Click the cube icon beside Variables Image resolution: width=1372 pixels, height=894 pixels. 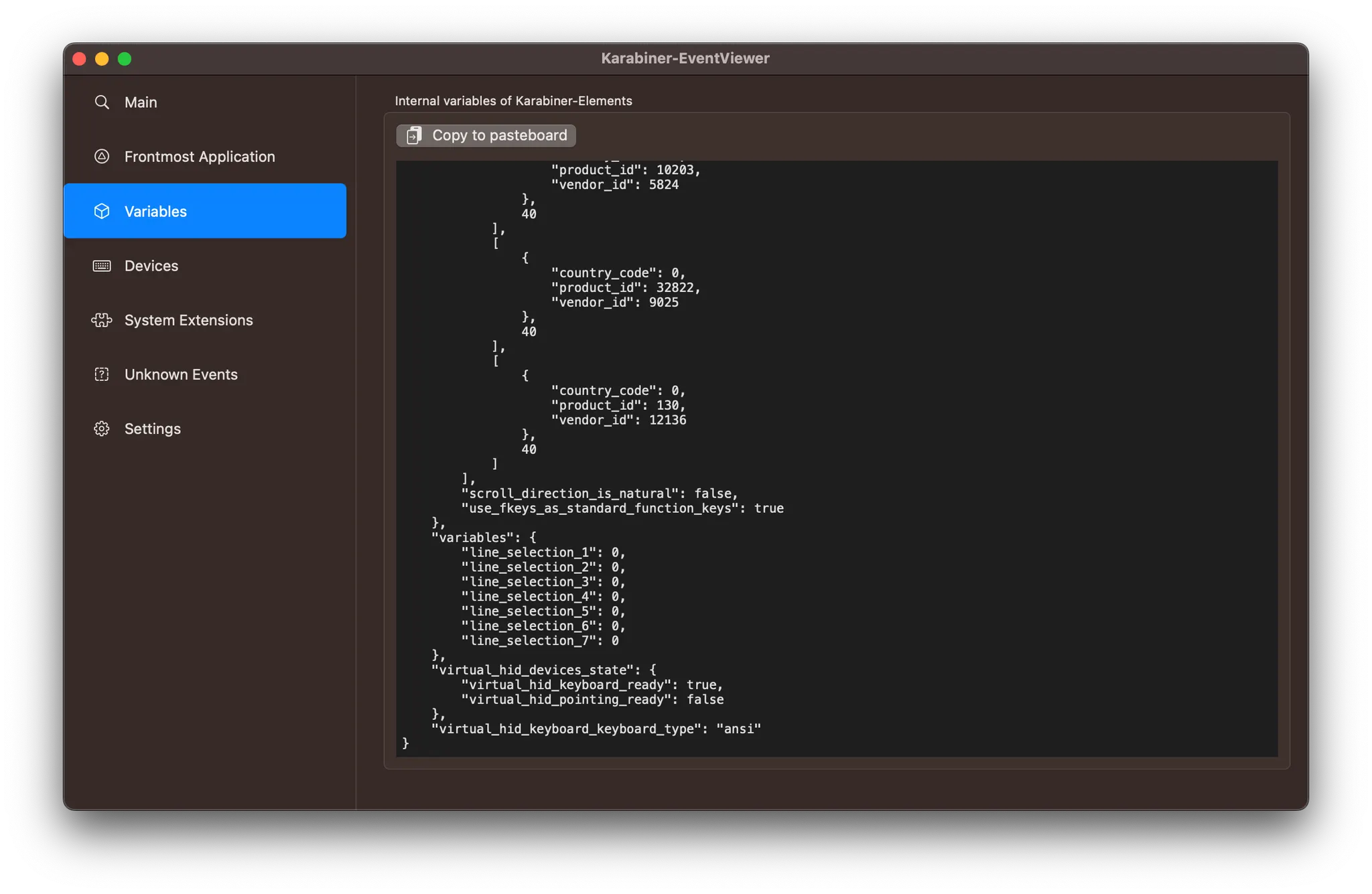coord(102,212)
